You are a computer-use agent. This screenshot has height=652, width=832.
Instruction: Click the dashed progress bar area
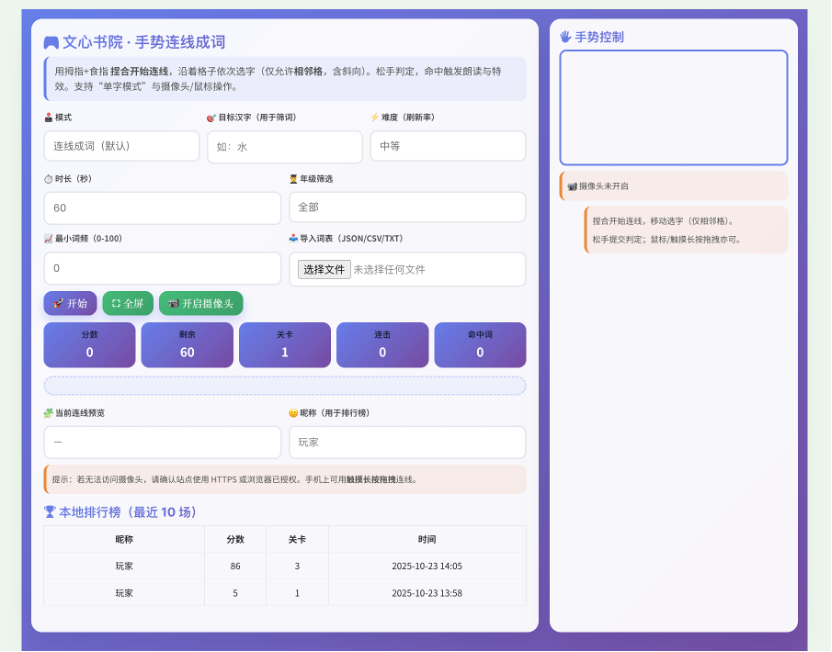click(285, 386)
